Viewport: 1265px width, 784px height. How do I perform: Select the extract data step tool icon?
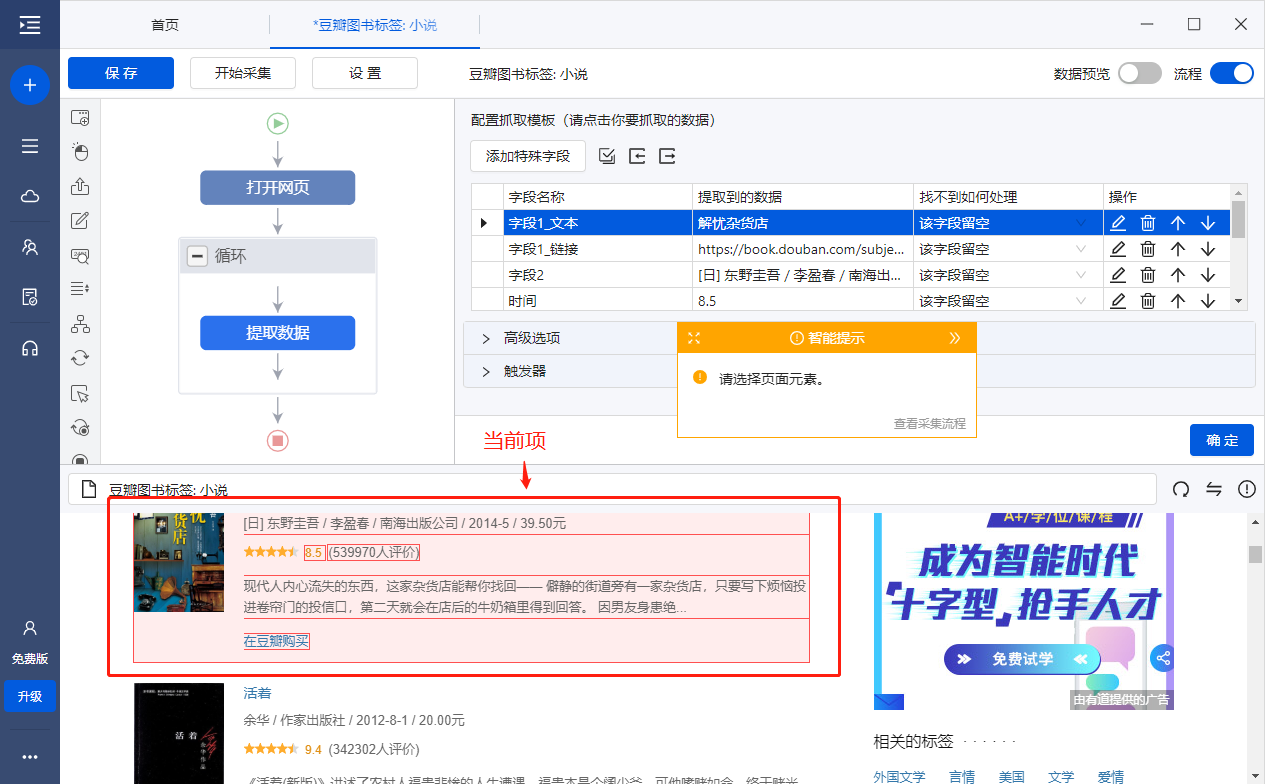[x=80, y=187]
